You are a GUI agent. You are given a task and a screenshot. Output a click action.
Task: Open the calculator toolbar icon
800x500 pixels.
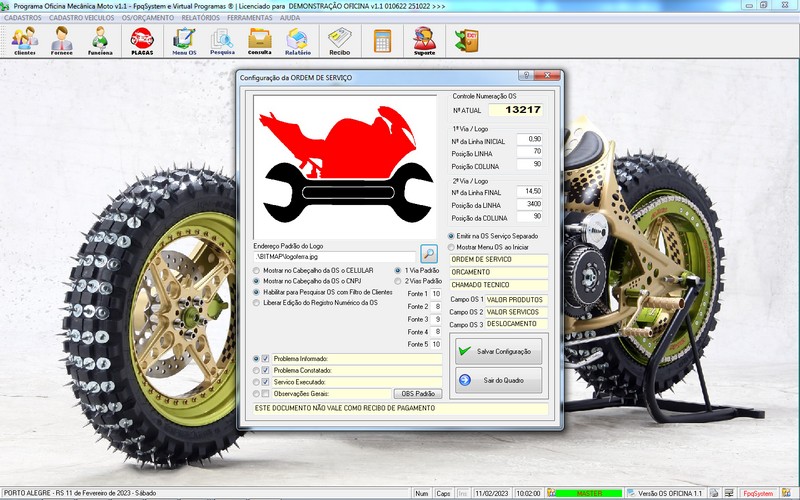coord(382,41)
